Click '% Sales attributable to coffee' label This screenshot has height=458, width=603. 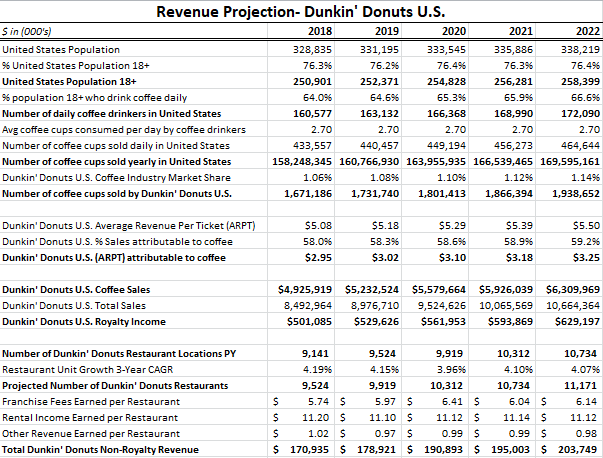pos(117,242)
